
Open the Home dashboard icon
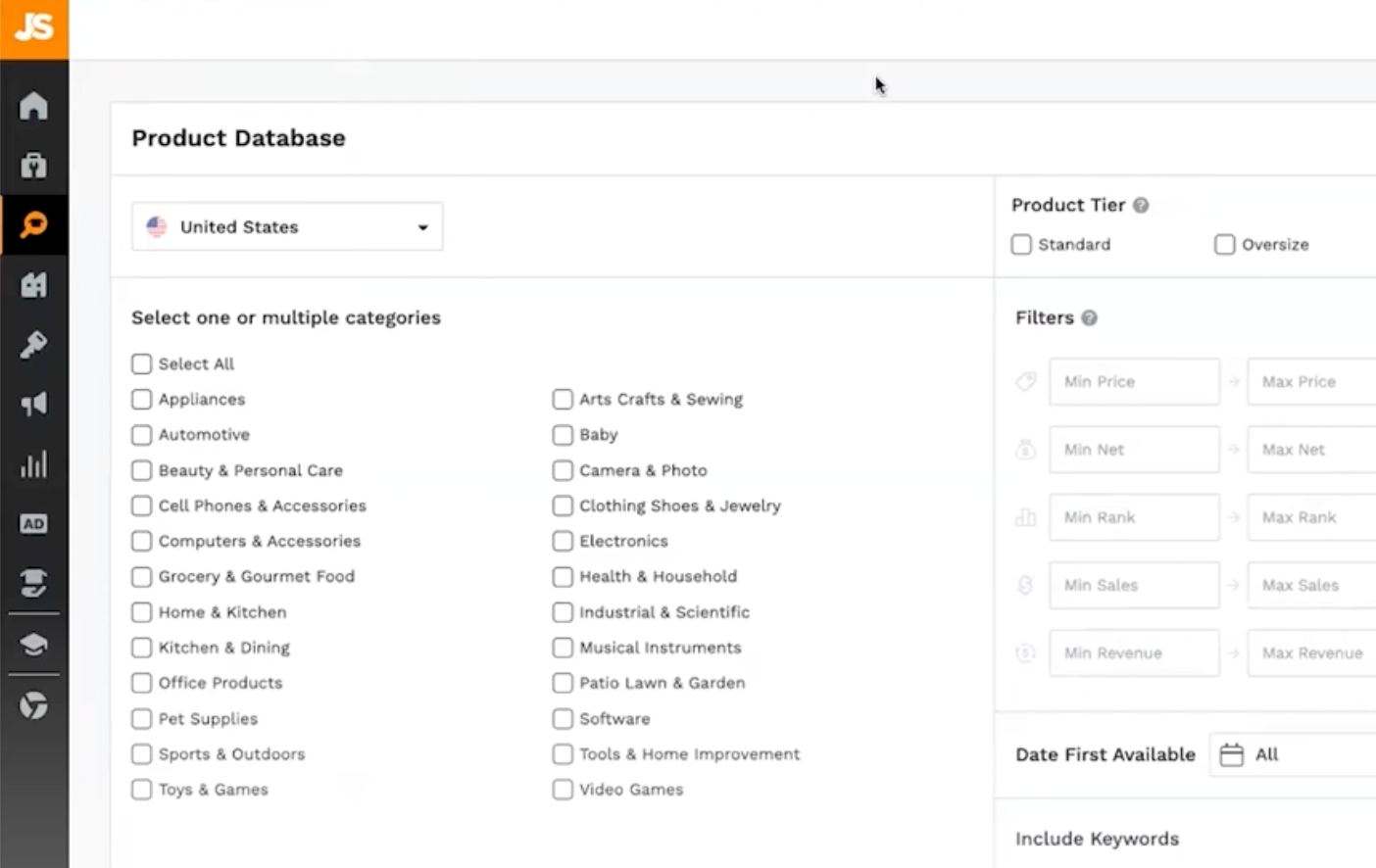34,105
